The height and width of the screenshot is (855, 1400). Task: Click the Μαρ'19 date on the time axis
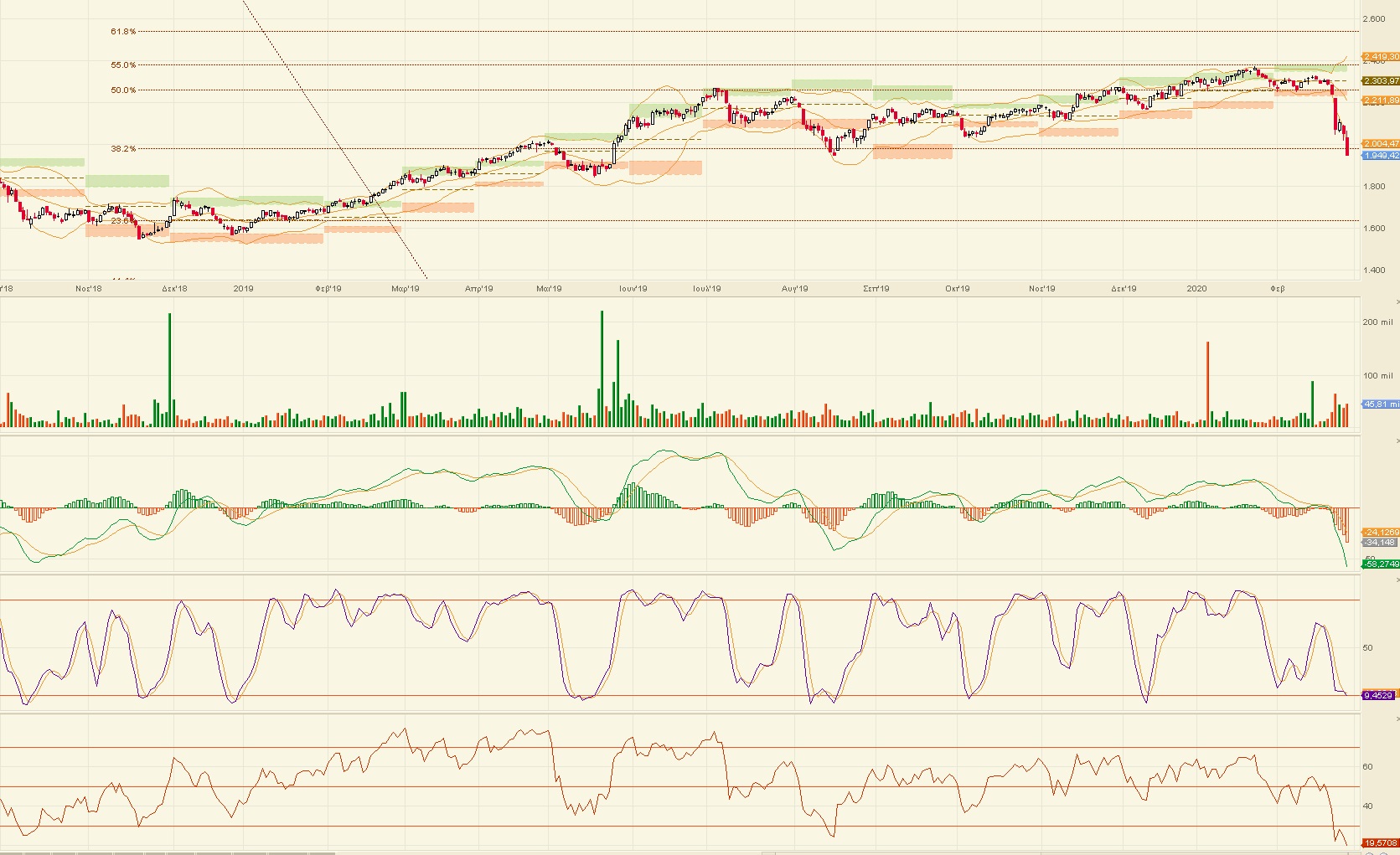pos(406,289)
